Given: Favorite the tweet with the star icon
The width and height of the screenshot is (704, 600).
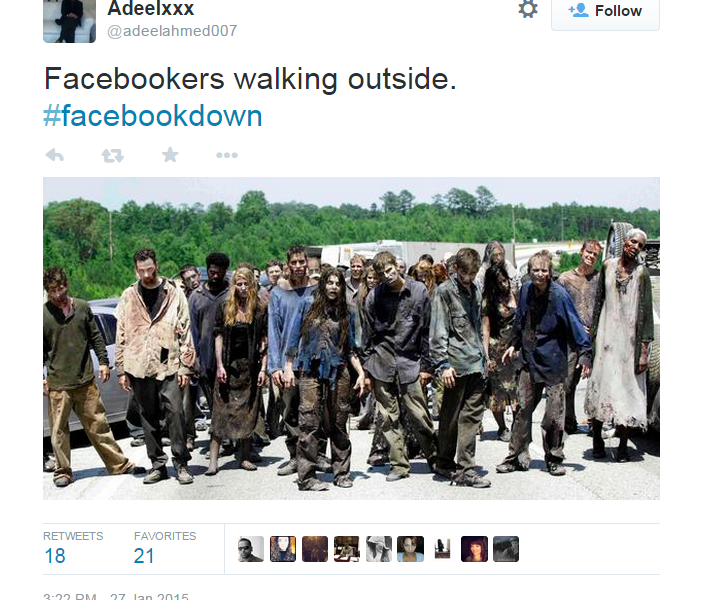Looking at the screenshot, I should (170, 155).
